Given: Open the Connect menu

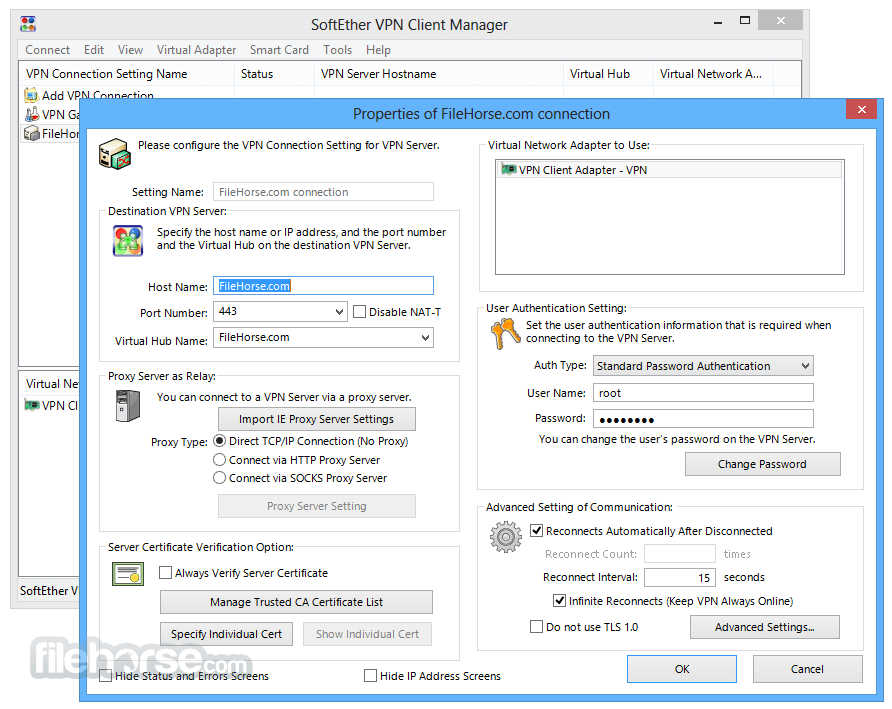Looking at the screenshot, I should point(47,50).
